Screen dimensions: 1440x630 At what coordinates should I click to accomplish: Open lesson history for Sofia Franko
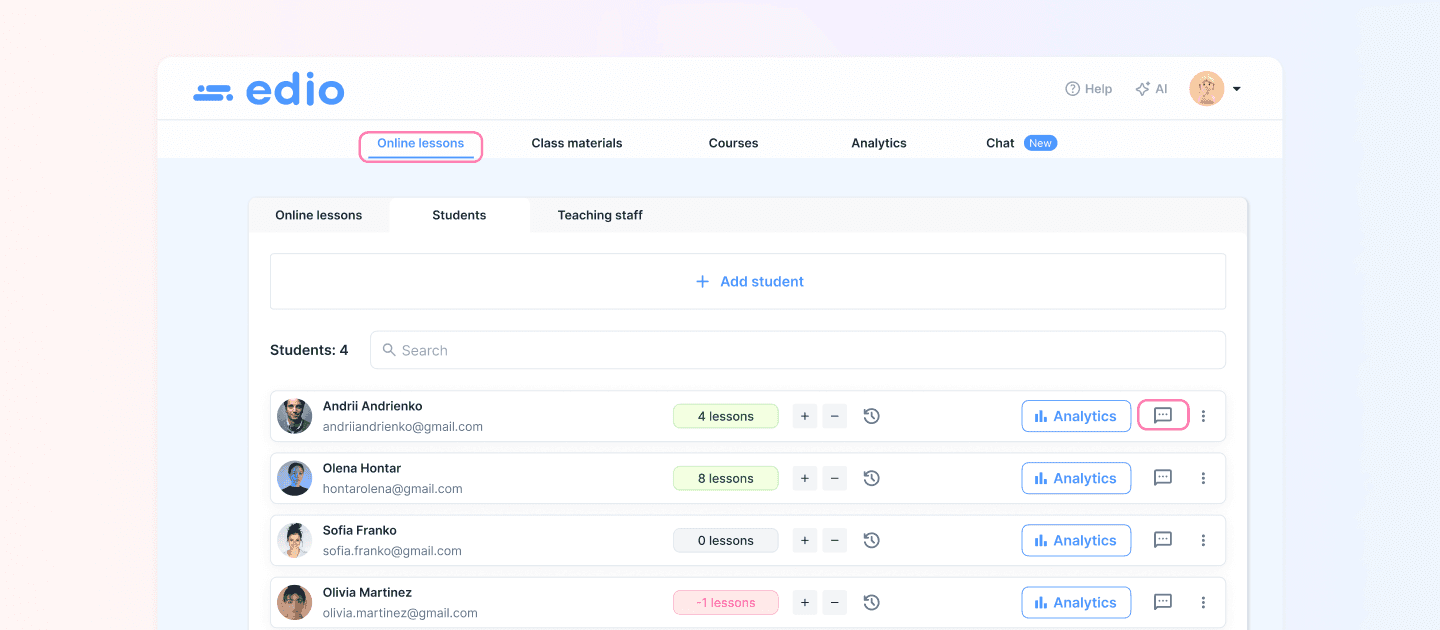tap(871, 540)
